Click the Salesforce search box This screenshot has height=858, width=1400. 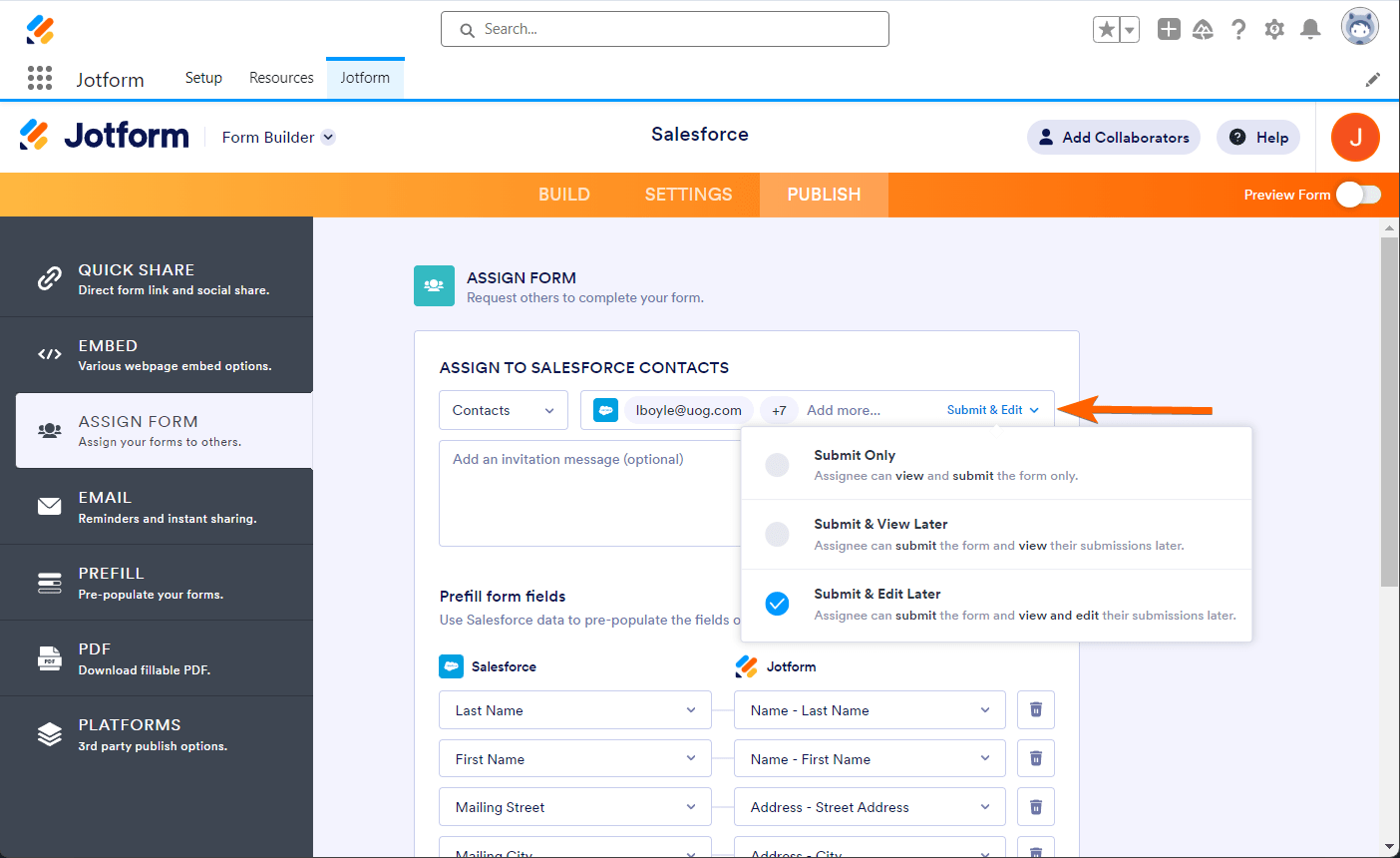tap(665, 29)
